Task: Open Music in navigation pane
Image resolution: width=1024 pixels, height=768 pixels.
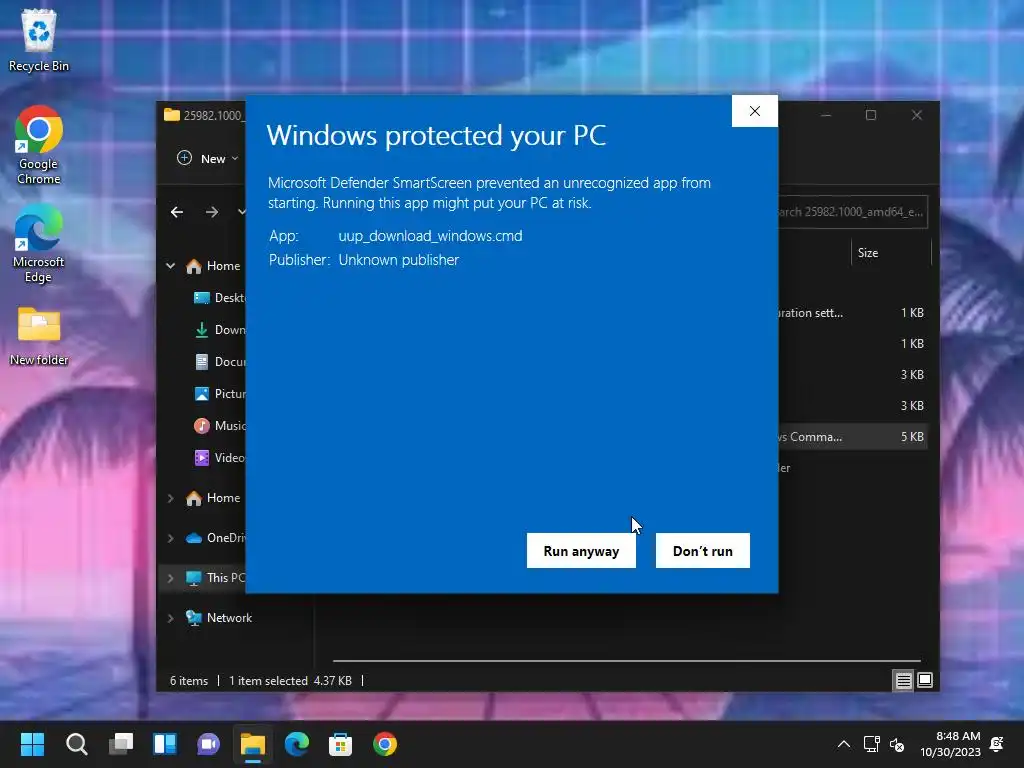Action: (219, 426)
